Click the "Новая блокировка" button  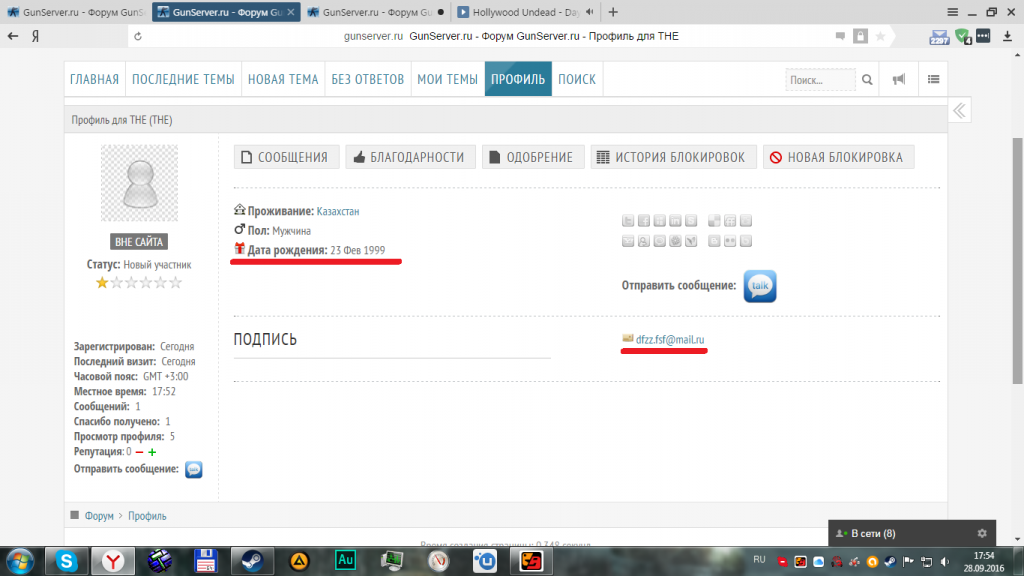(x=838, y=157)
